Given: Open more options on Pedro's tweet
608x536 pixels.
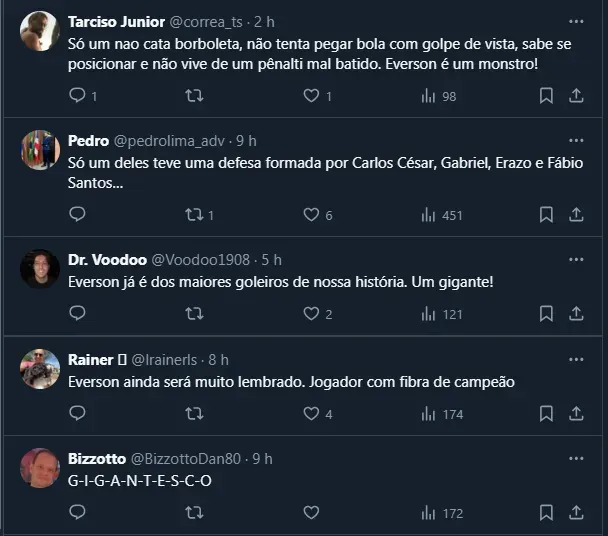Looking at the screenshot, I should click(576, 140).
